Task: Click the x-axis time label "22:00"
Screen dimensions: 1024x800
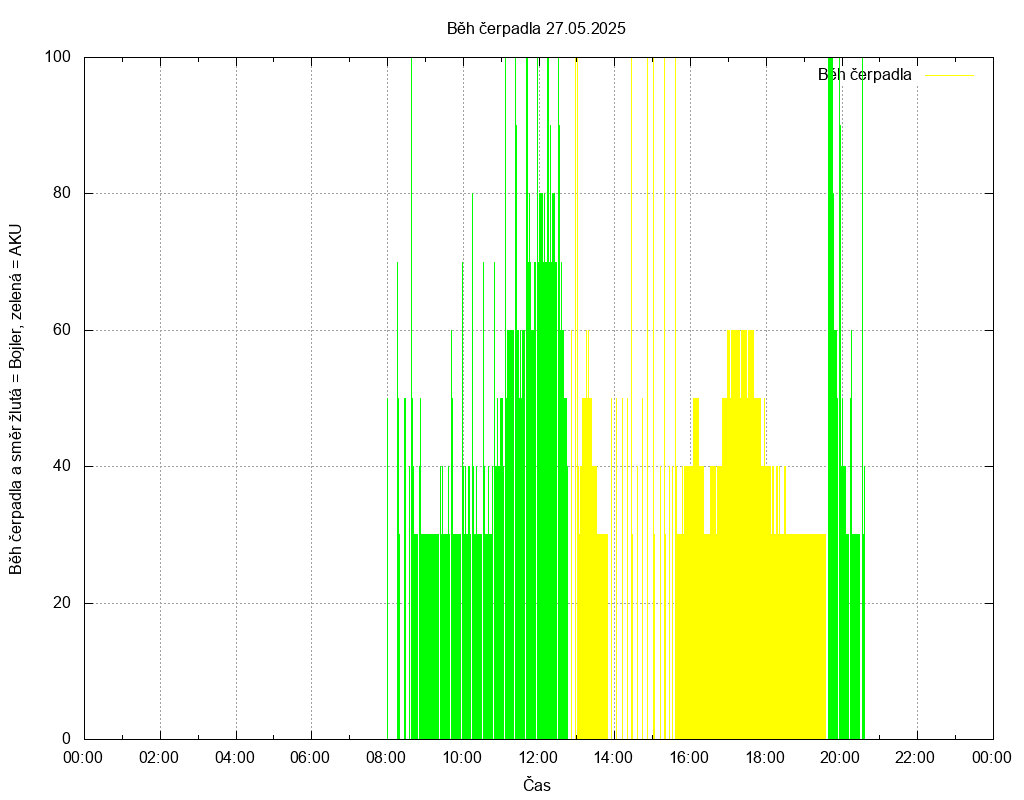Action: (915, 758)
